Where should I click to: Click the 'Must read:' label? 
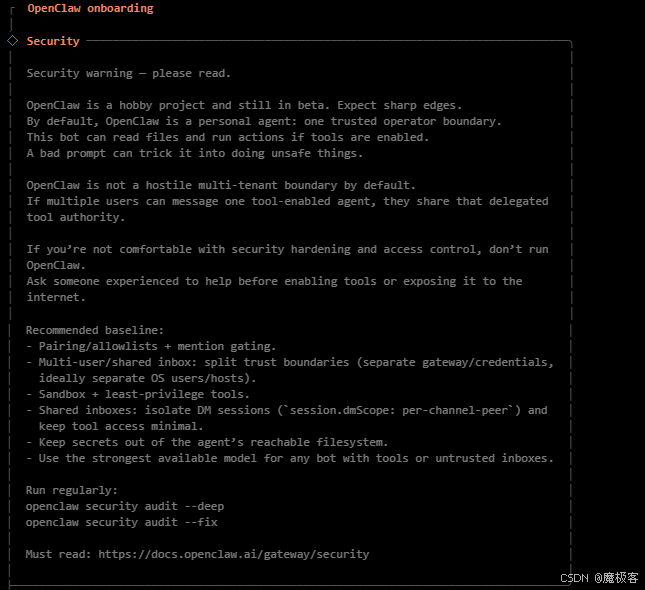[x=58, y=554]
